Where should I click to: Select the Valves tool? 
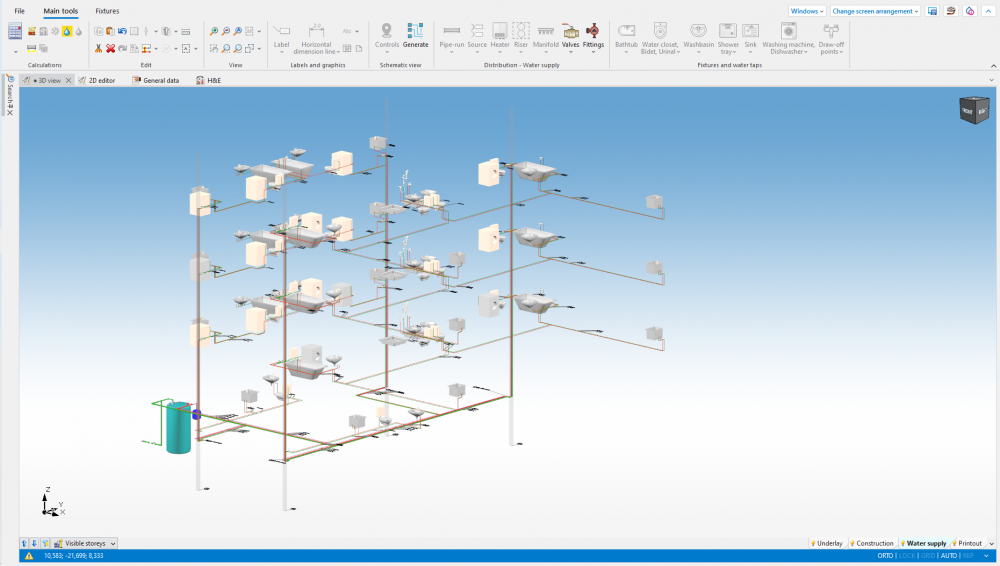coord(570,35)
